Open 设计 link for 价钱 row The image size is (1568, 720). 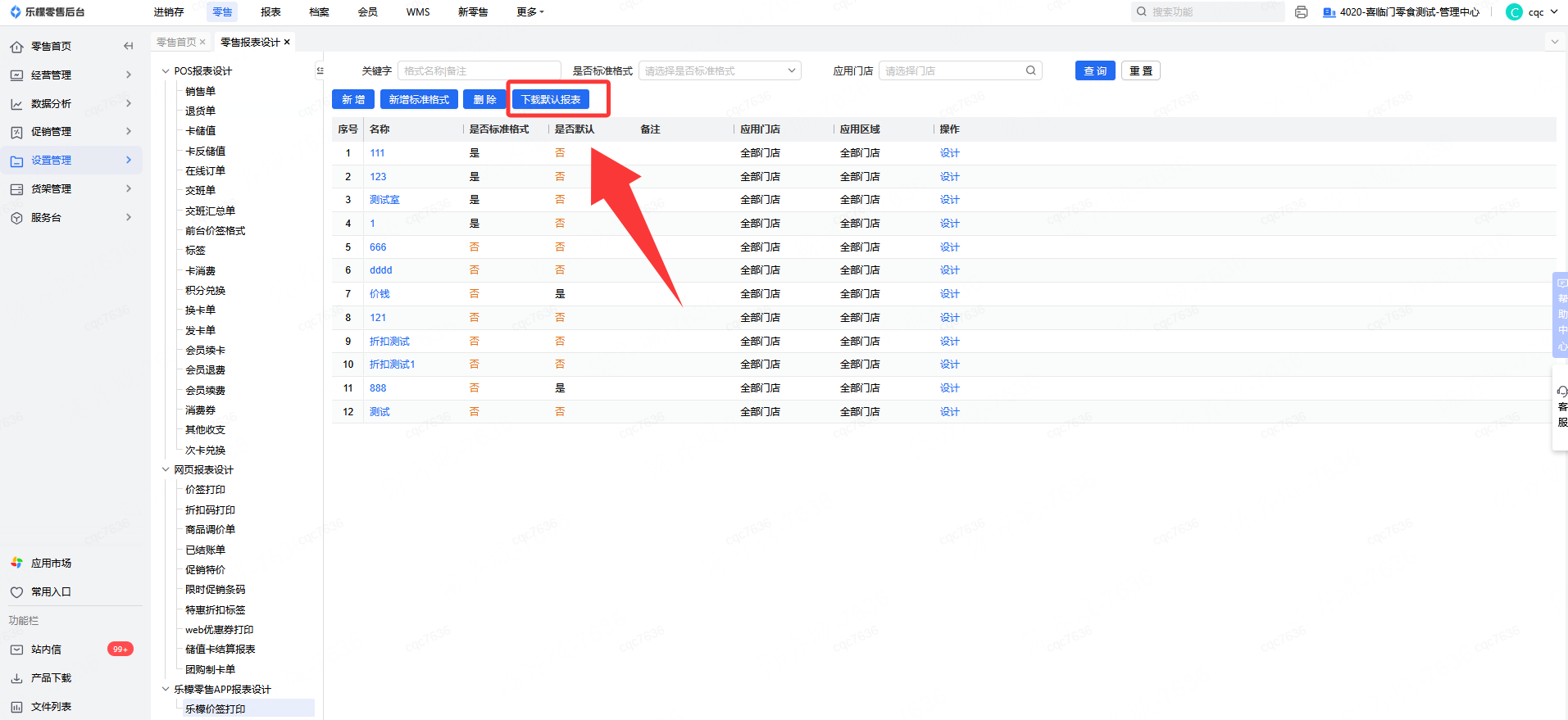(950, 294)
